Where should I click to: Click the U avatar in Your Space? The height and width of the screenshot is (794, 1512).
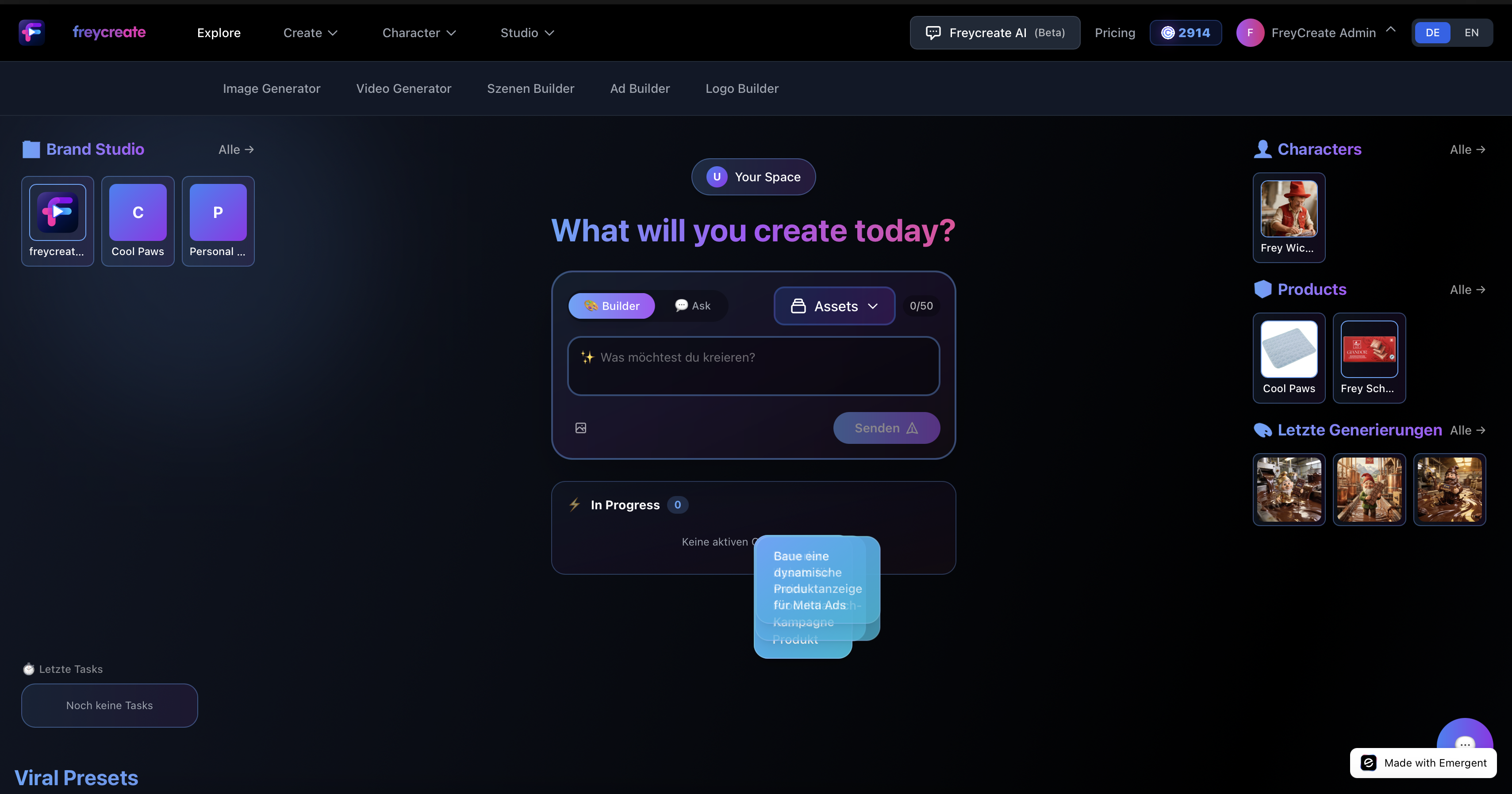pos(717,177)
